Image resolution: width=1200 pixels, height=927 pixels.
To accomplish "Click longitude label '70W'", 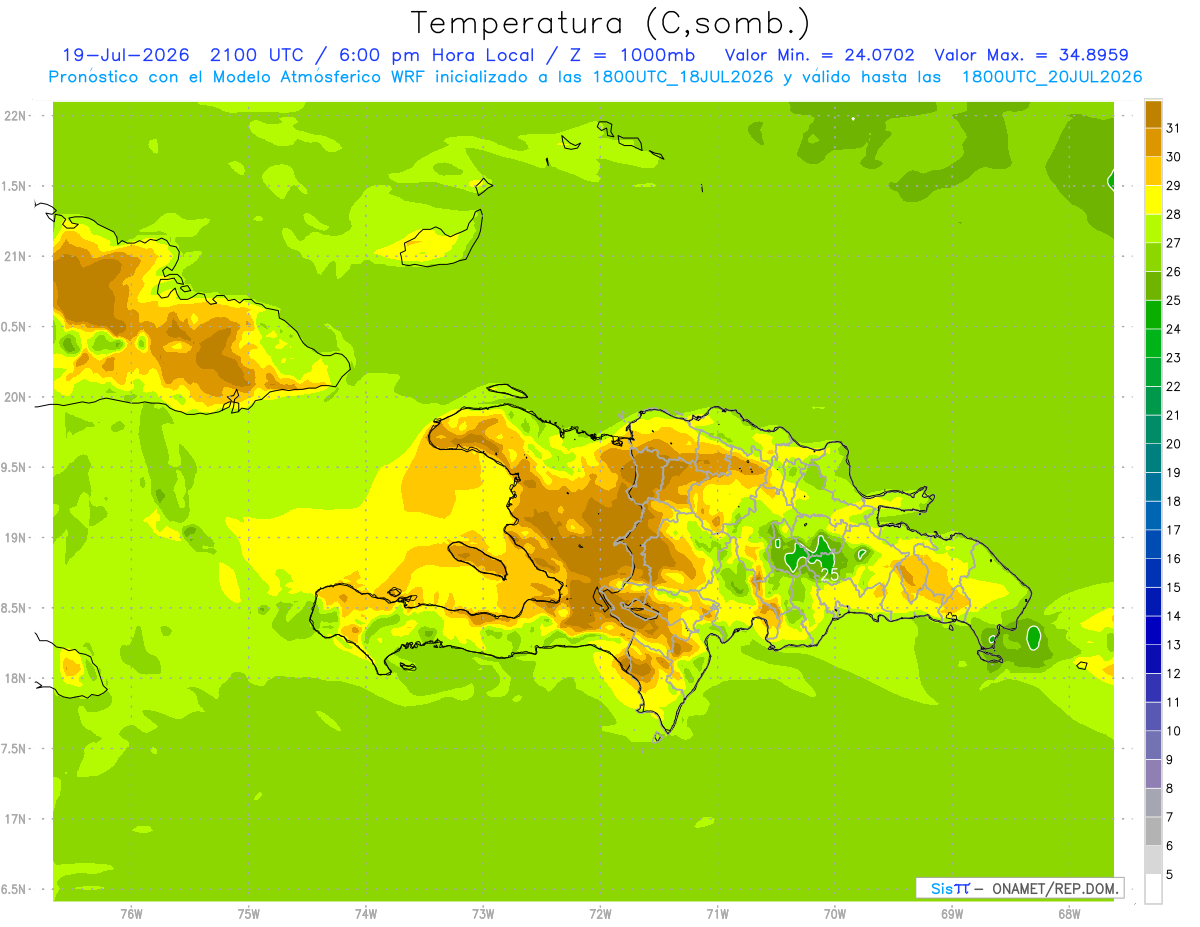I will tap(835, 913).
